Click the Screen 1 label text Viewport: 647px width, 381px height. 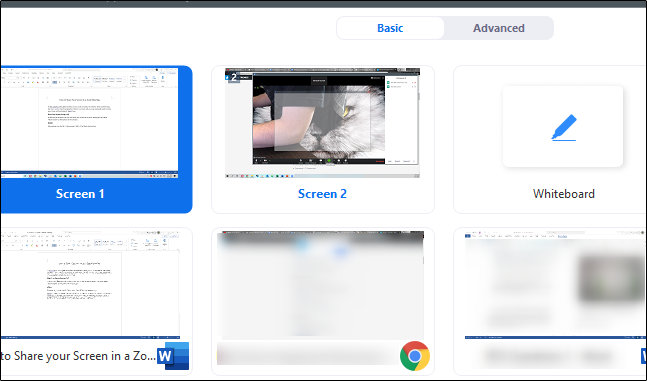(80, 194)
